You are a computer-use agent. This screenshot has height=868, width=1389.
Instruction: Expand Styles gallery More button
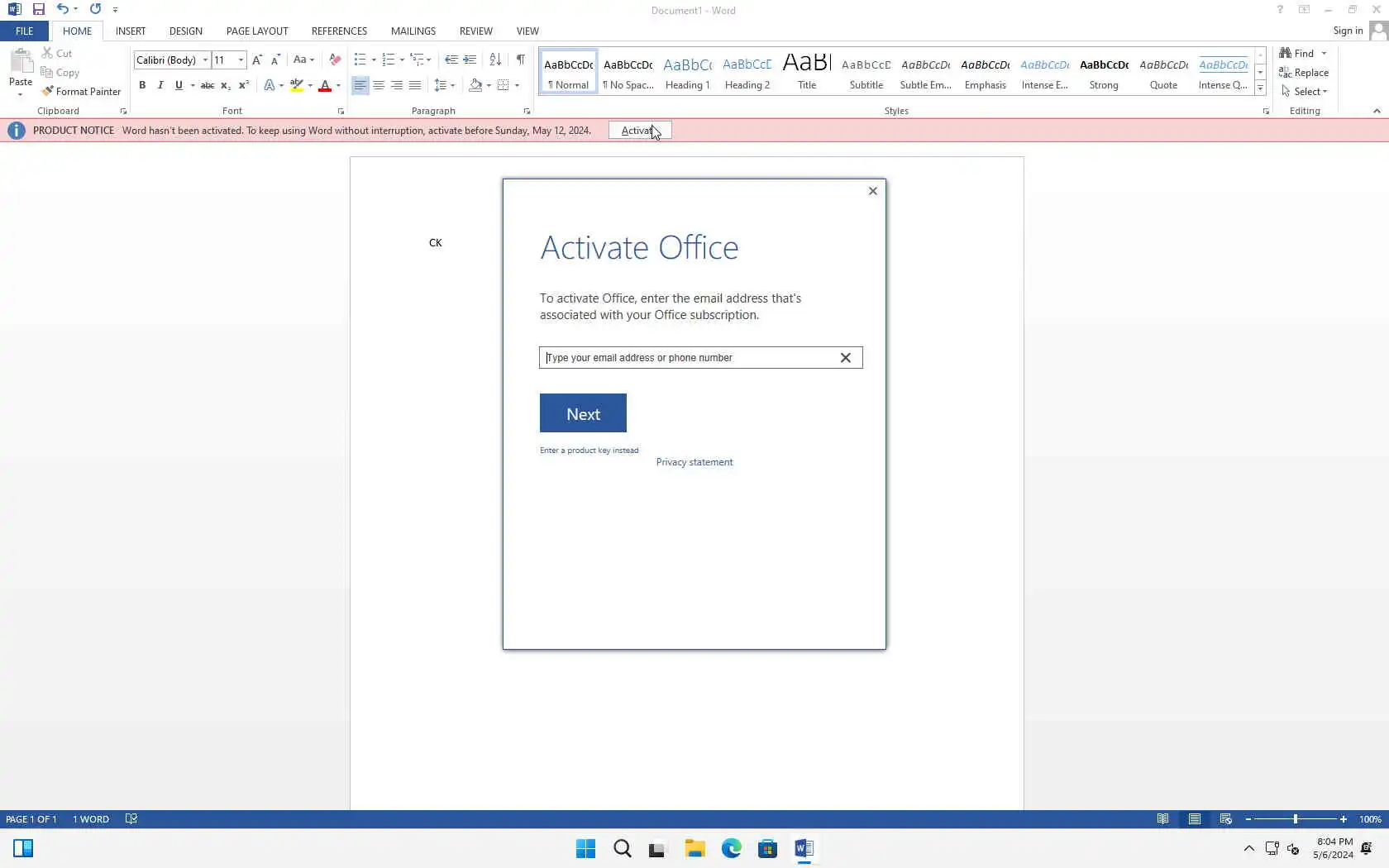coord(1260,88)
